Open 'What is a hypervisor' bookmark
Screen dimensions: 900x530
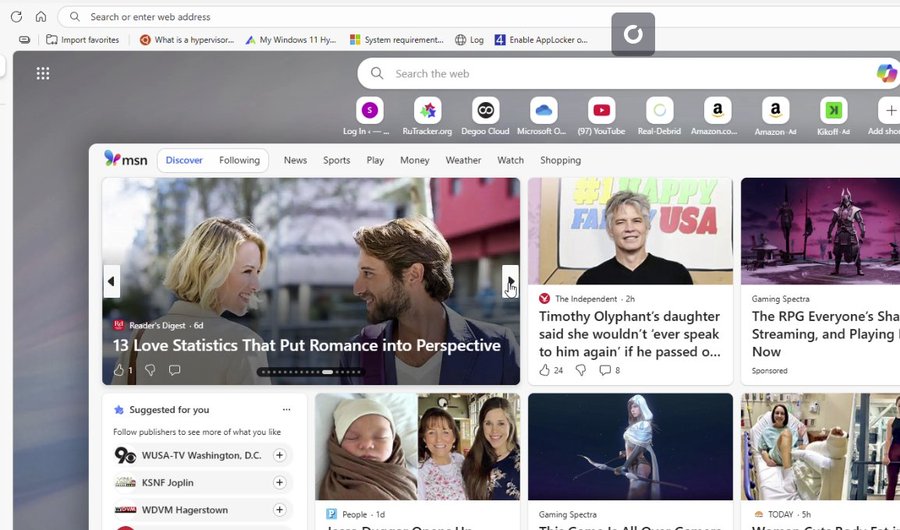187,40
